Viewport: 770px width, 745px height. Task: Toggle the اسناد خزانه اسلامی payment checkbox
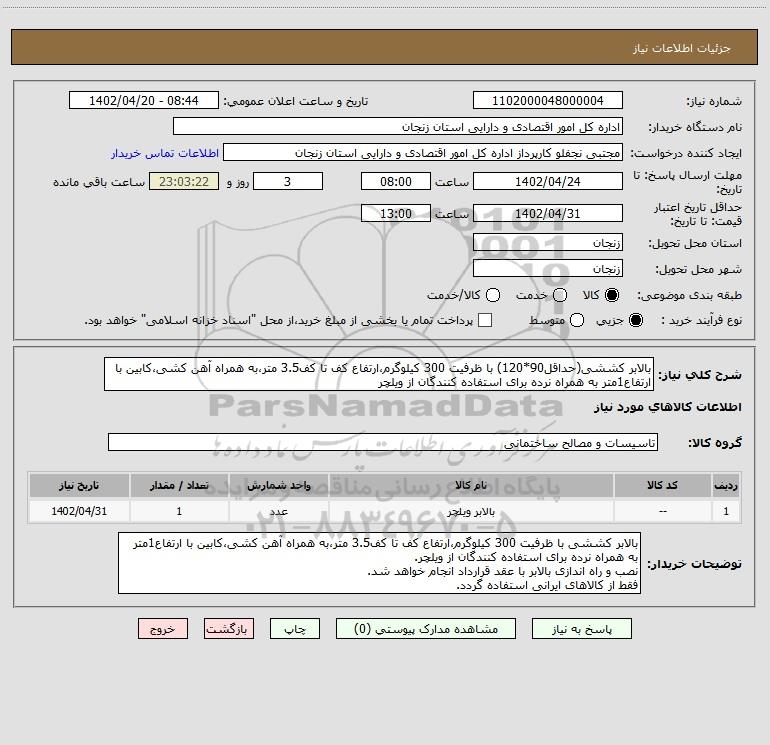pos(485,321)
